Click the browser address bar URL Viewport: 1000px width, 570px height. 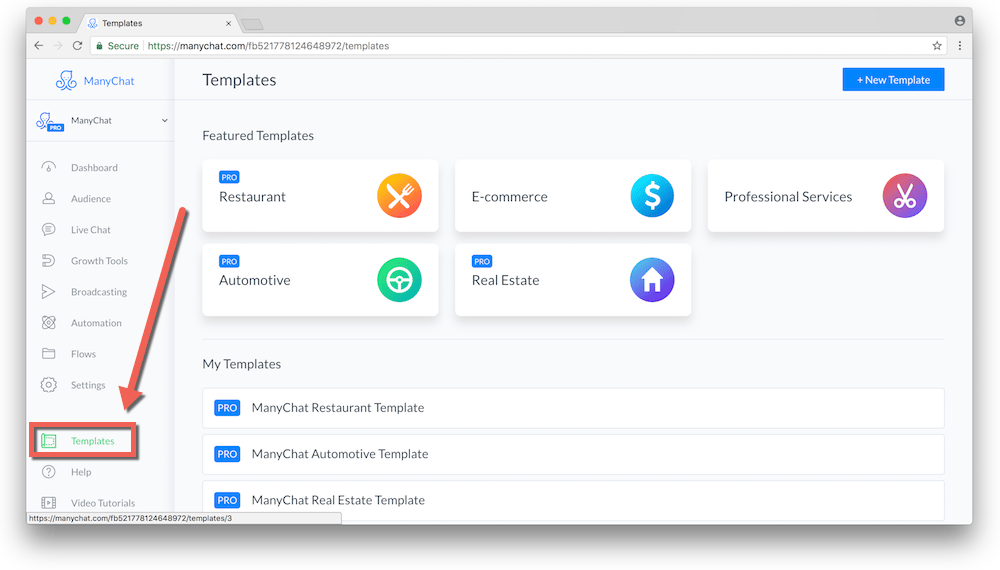(268, 46)
